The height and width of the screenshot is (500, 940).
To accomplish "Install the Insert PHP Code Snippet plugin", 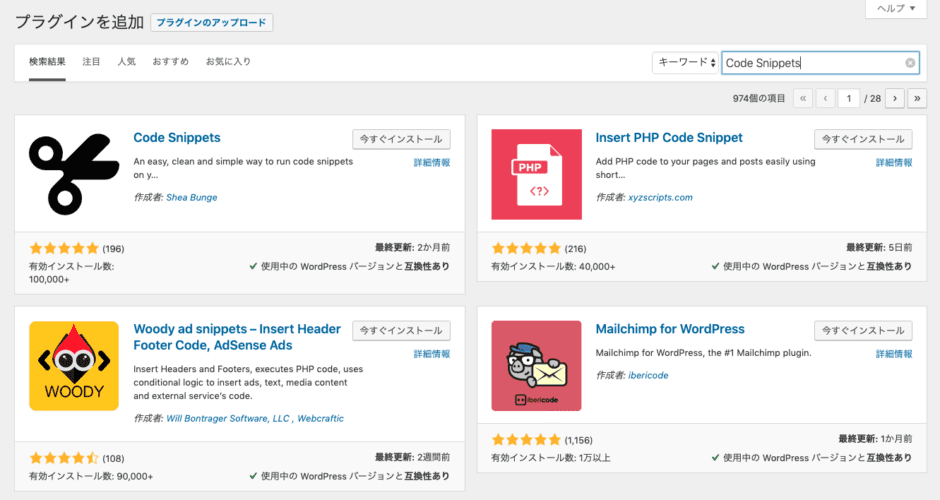I will 863,139.
